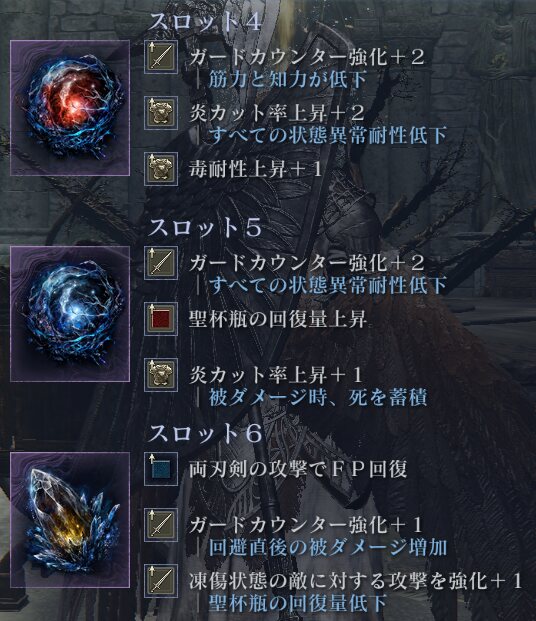The image size is (536, 621).
Task: Open the スロット6 heading
Action: pos(204,434)
